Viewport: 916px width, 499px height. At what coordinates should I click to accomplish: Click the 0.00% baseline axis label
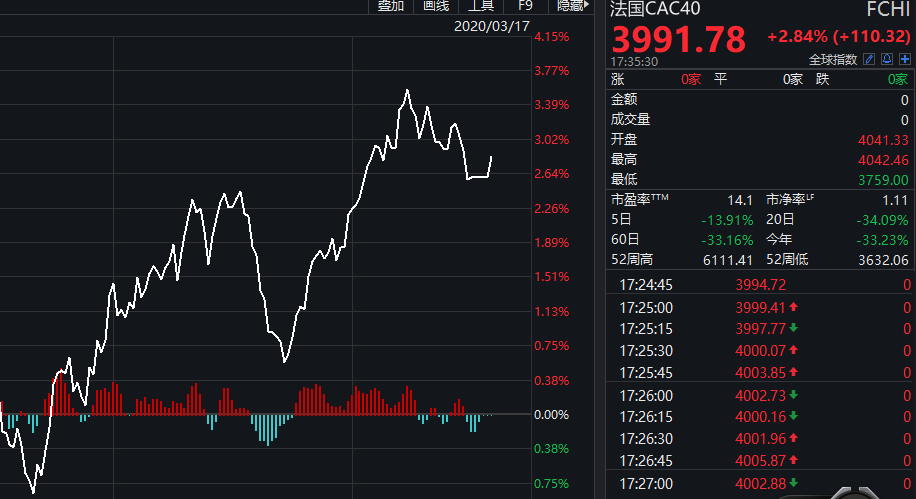coord(551,415)
